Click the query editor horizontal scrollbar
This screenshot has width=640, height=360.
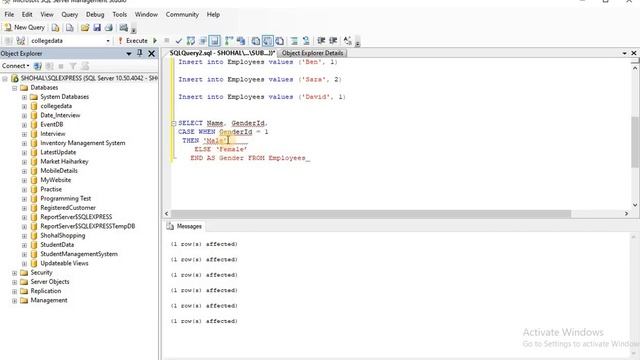pos(371,214)
